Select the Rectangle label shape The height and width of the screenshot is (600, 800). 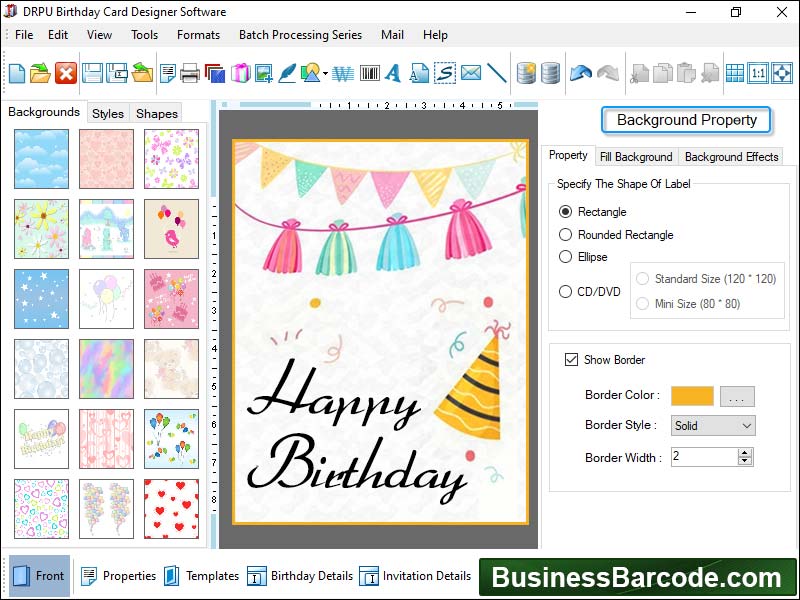[567, 212]
